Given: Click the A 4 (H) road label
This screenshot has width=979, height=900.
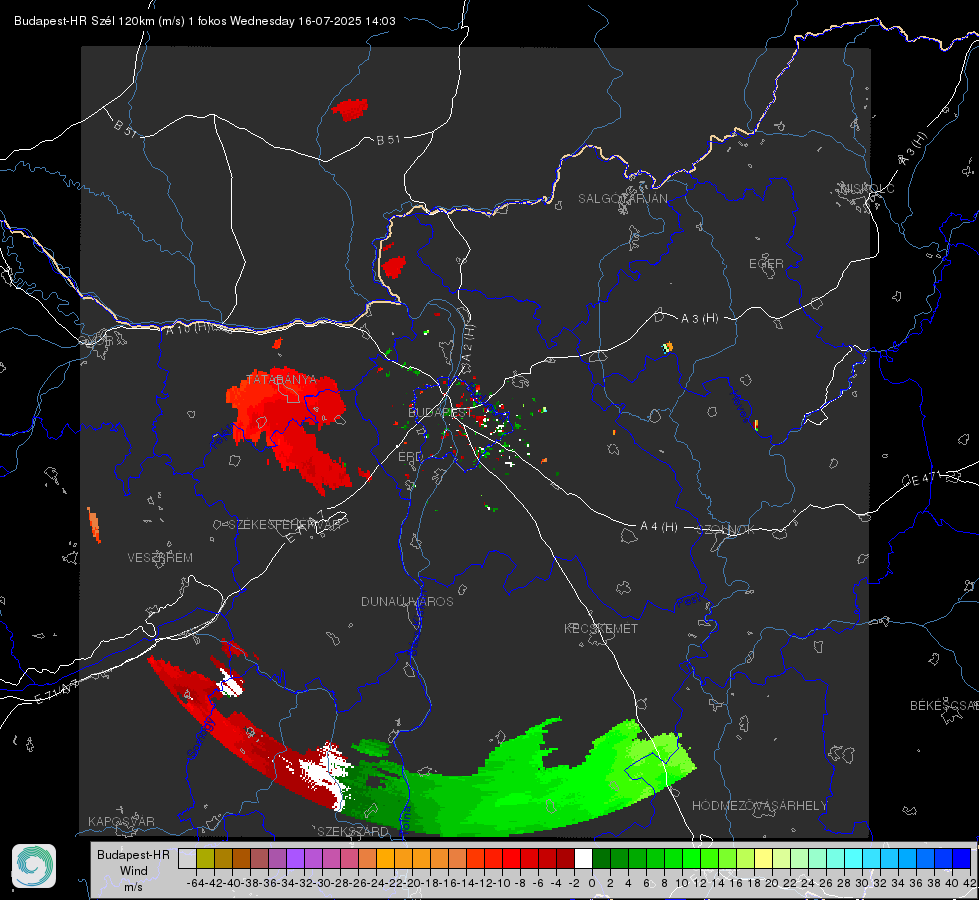Looking at the screenshot, I should tap(659, 527).
